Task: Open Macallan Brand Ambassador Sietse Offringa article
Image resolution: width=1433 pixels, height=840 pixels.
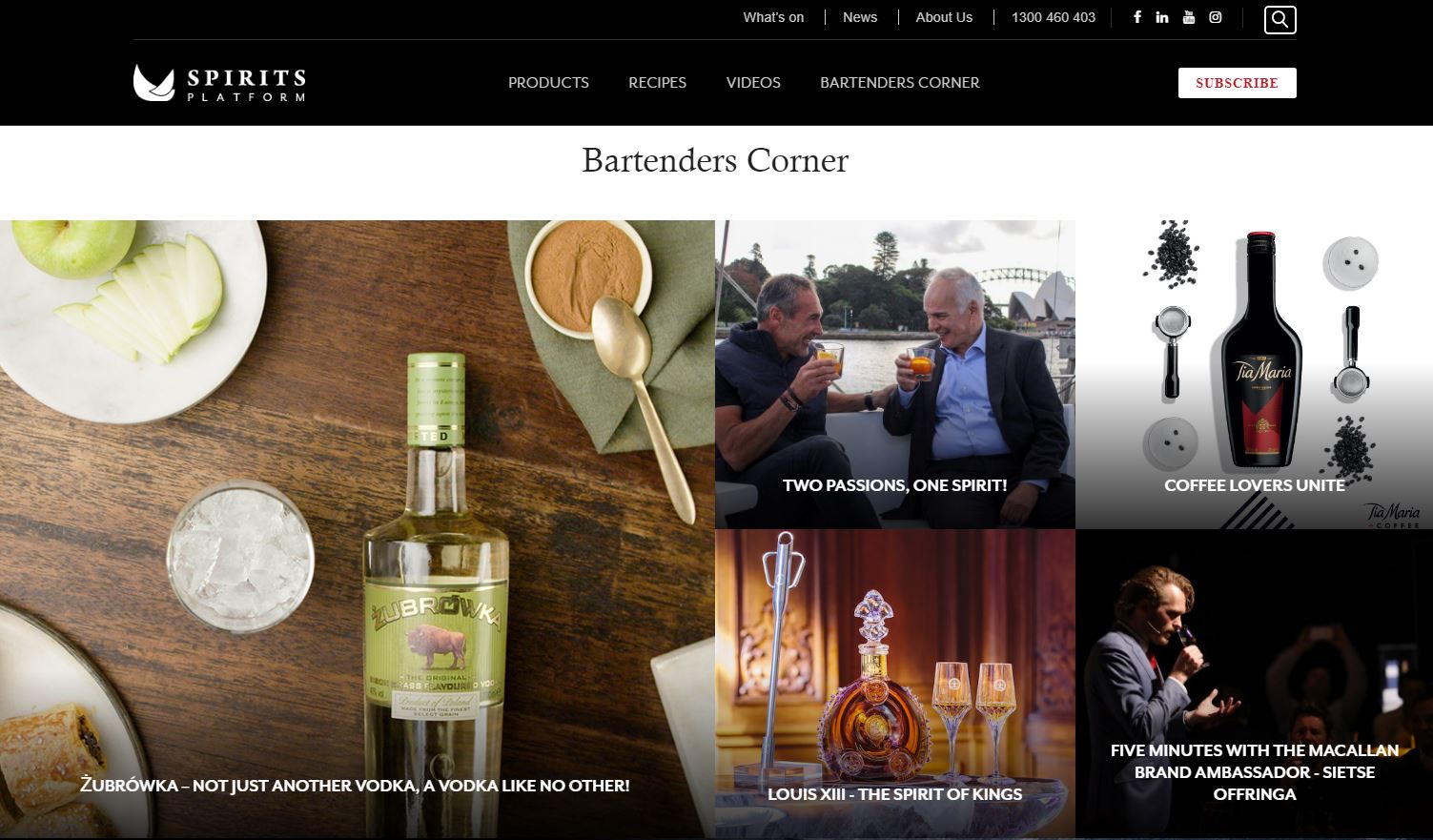Action: tap(1254, 684)
